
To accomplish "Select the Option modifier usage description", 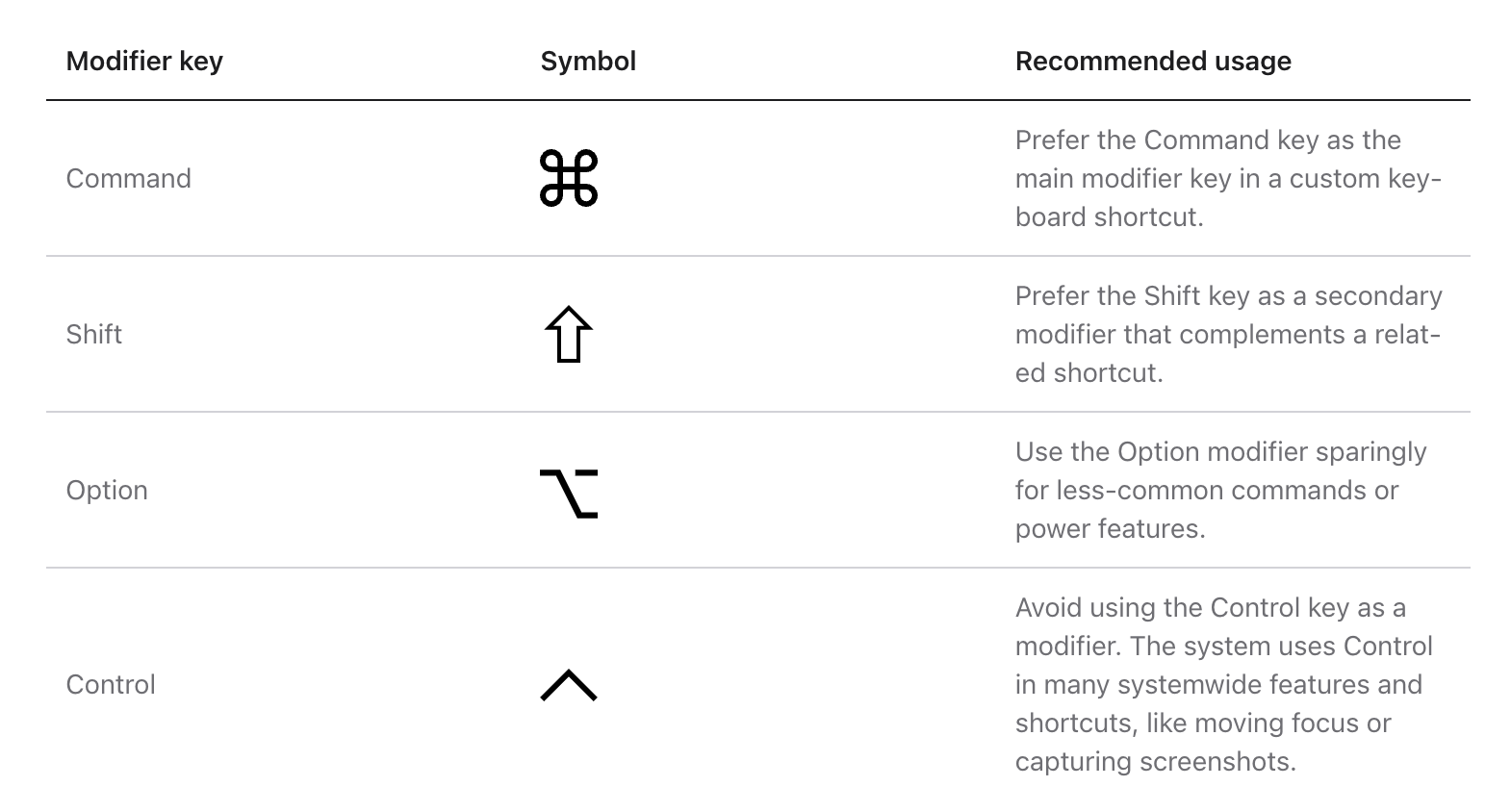I will point(1219,491).
